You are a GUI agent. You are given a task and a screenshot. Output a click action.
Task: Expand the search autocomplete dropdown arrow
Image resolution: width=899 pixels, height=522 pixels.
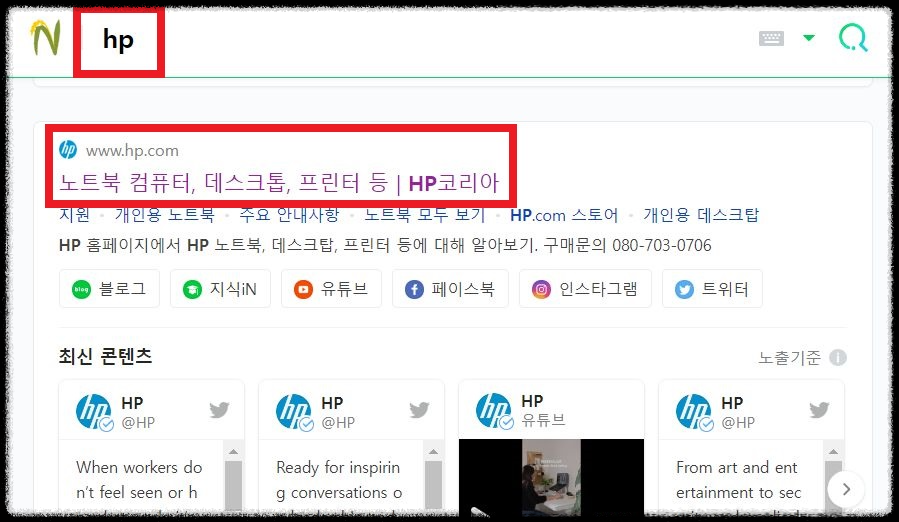click(x=808, y=38)
